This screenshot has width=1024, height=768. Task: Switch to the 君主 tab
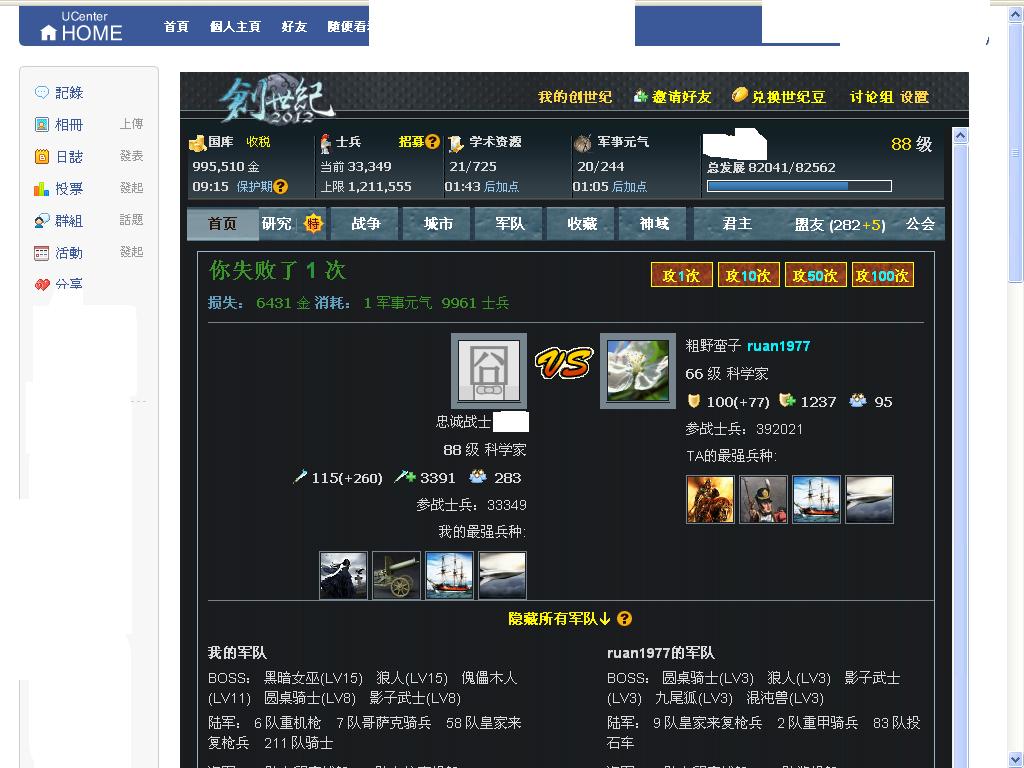pyautogui.click(x=737, y=224)
